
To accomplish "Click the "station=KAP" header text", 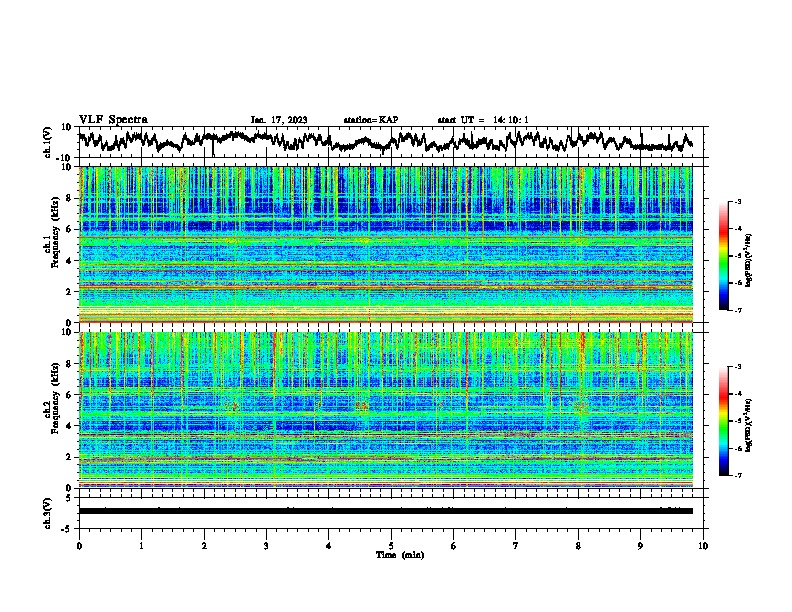I will pos(371,120).
